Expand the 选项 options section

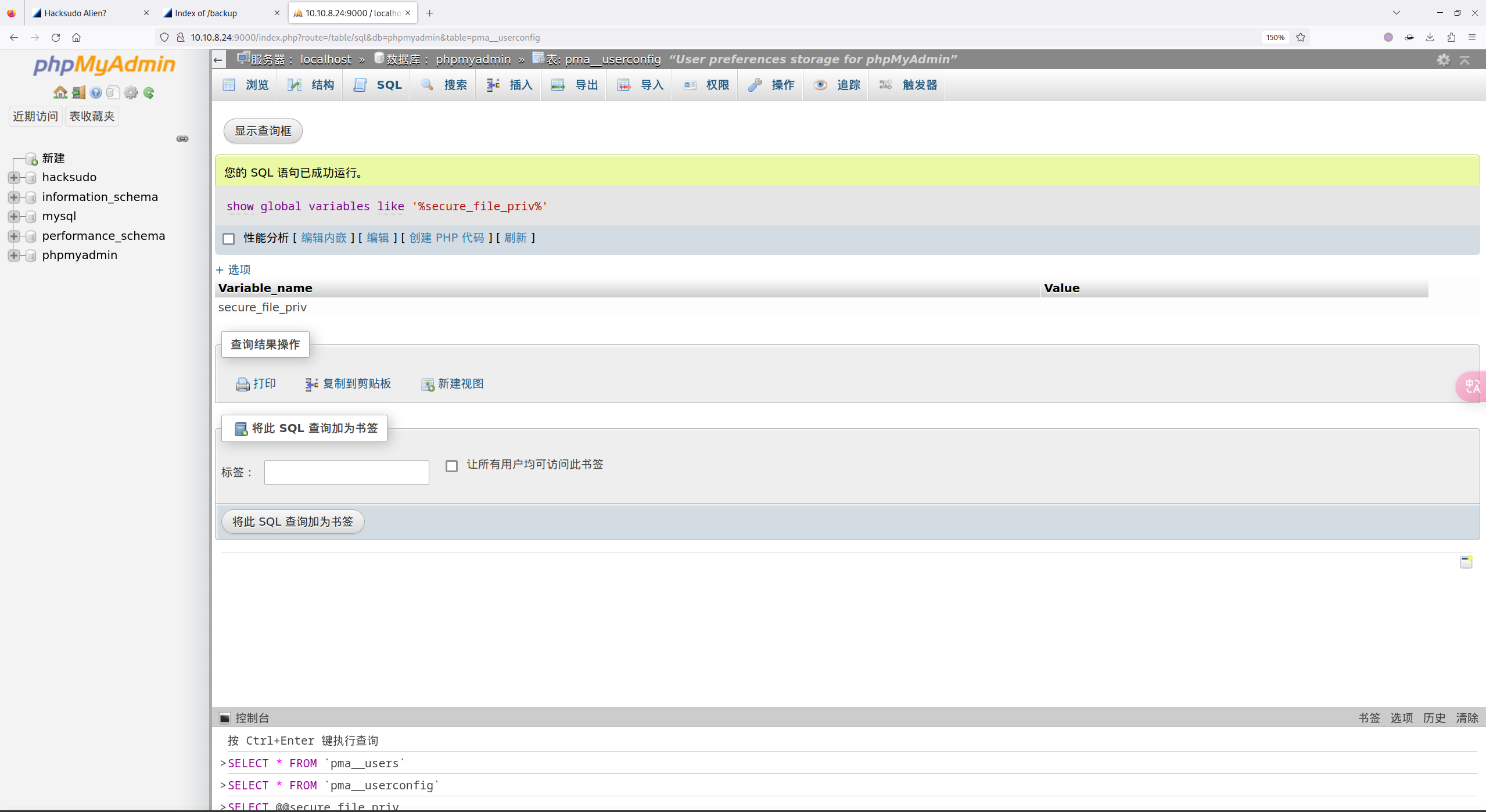tap(234, 270)
